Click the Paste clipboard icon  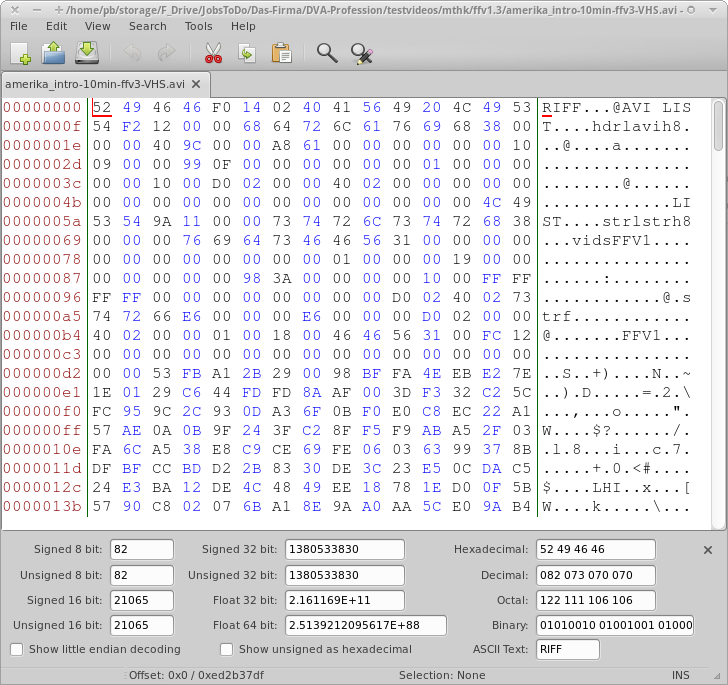click(281, 53)
